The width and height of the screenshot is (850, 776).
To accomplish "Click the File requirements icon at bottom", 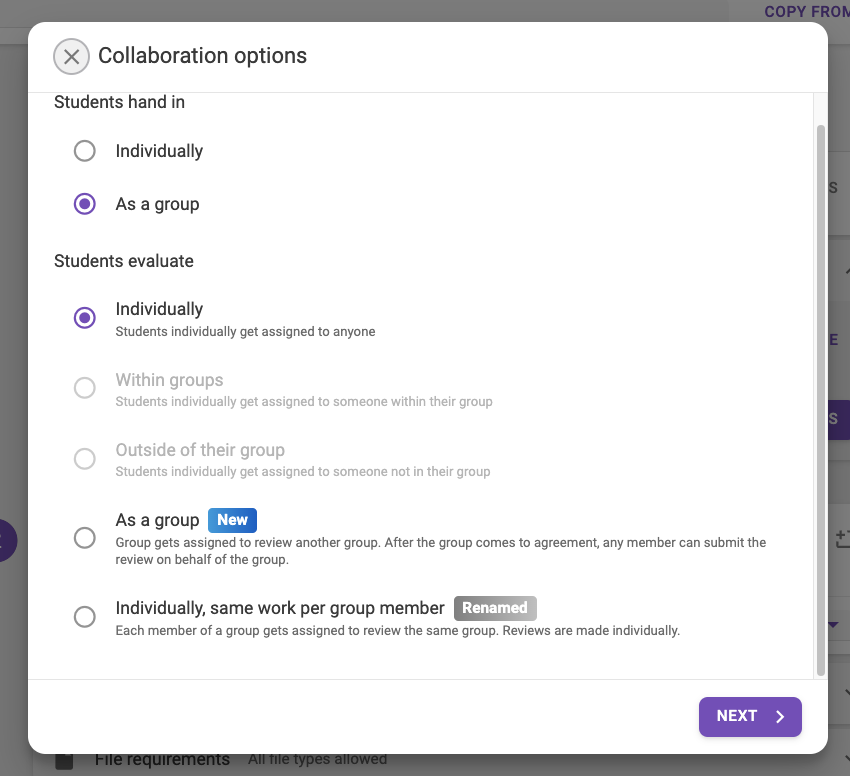I will [64, 761].
